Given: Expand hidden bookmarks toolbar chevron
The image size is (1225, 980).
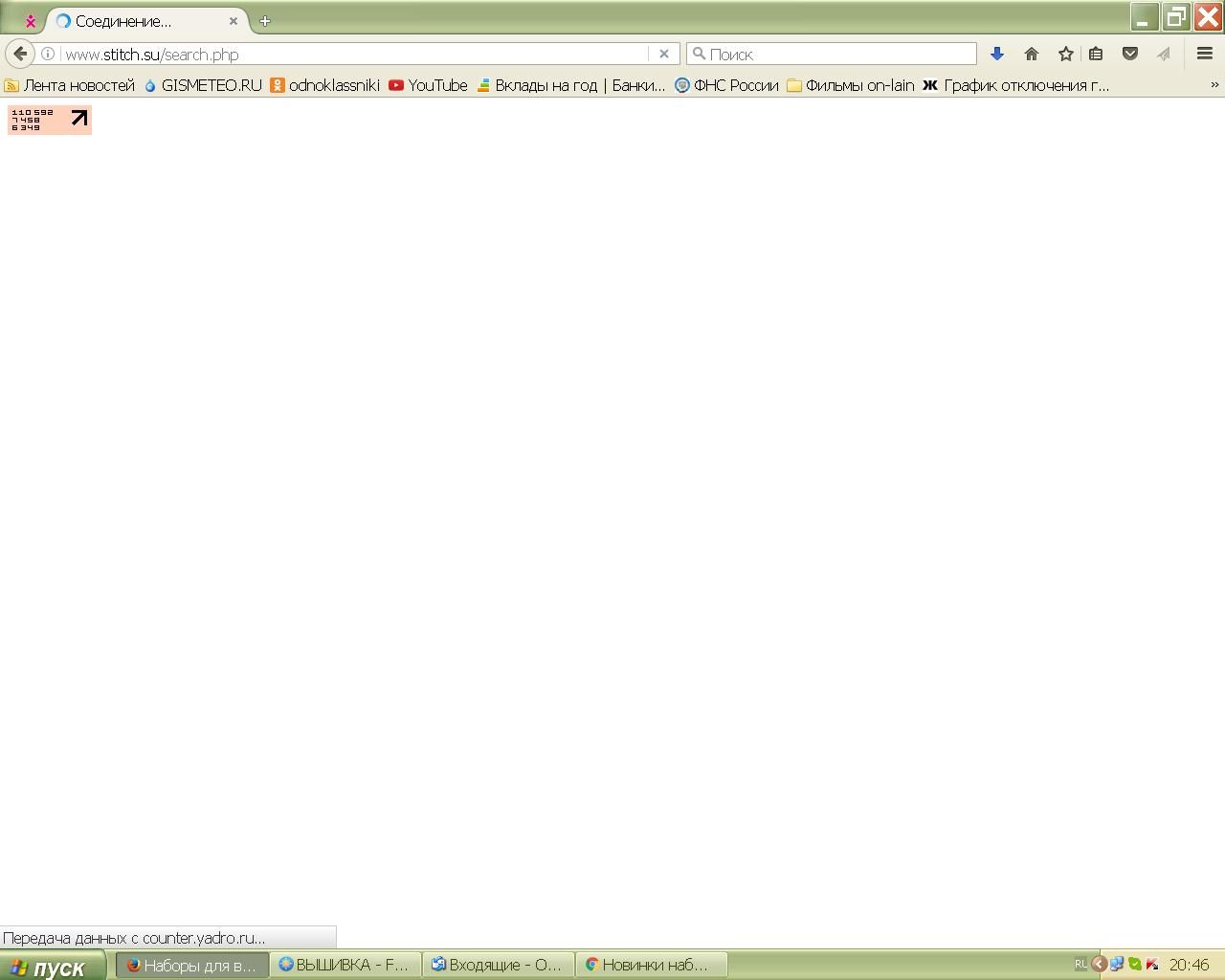Looking at the screenshot, I should coord(1214,85).
